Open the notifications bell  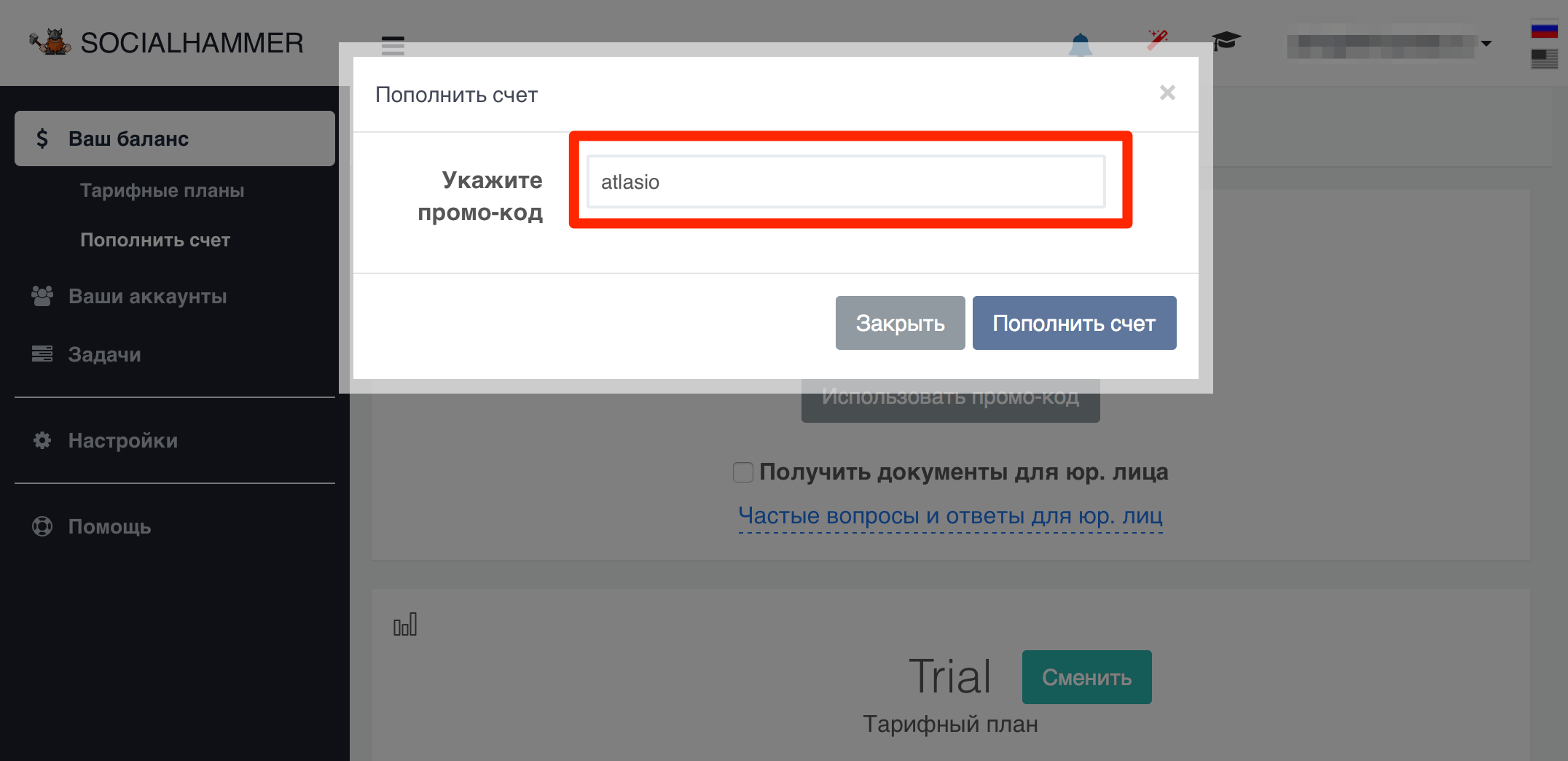[1080, 44]
